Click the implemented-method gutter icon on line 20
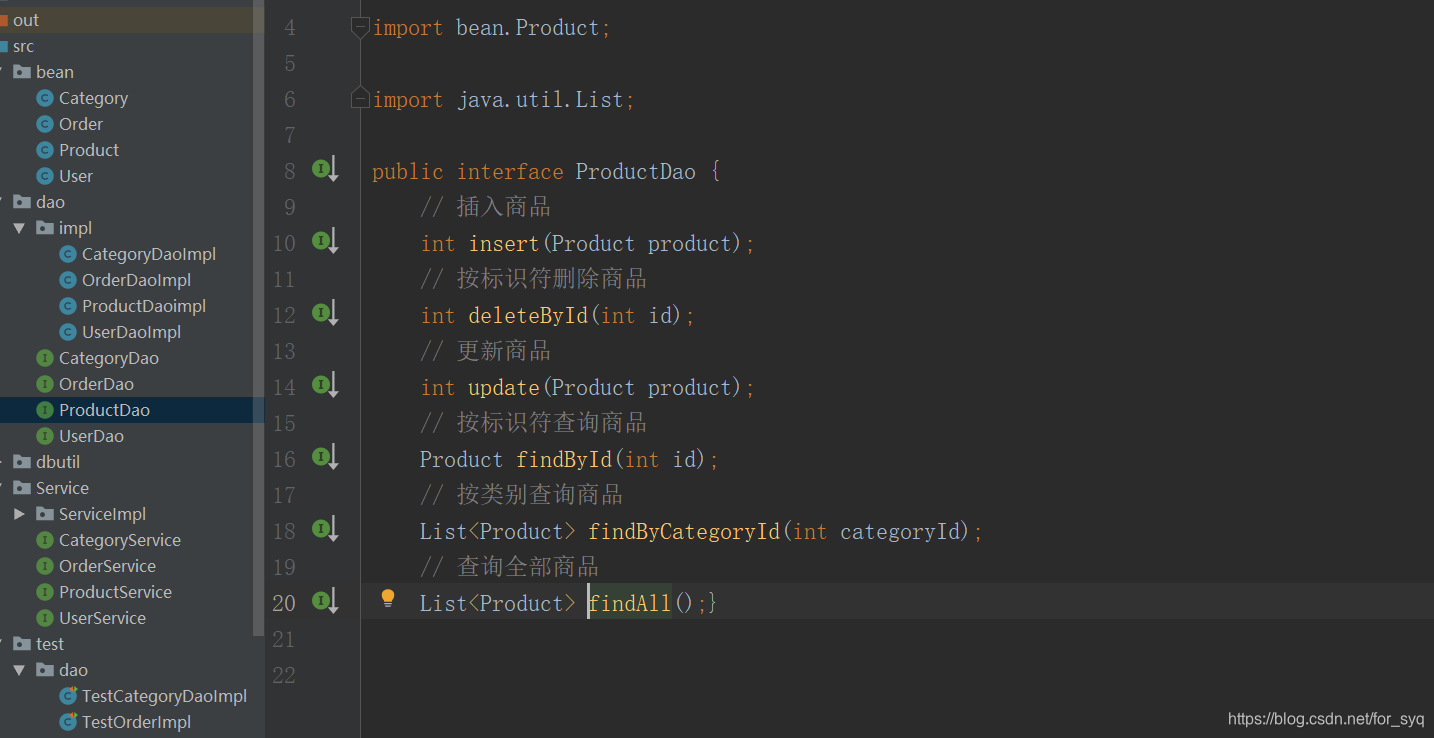The width and height of the screenshot is (1434, 738). point(326,602)
